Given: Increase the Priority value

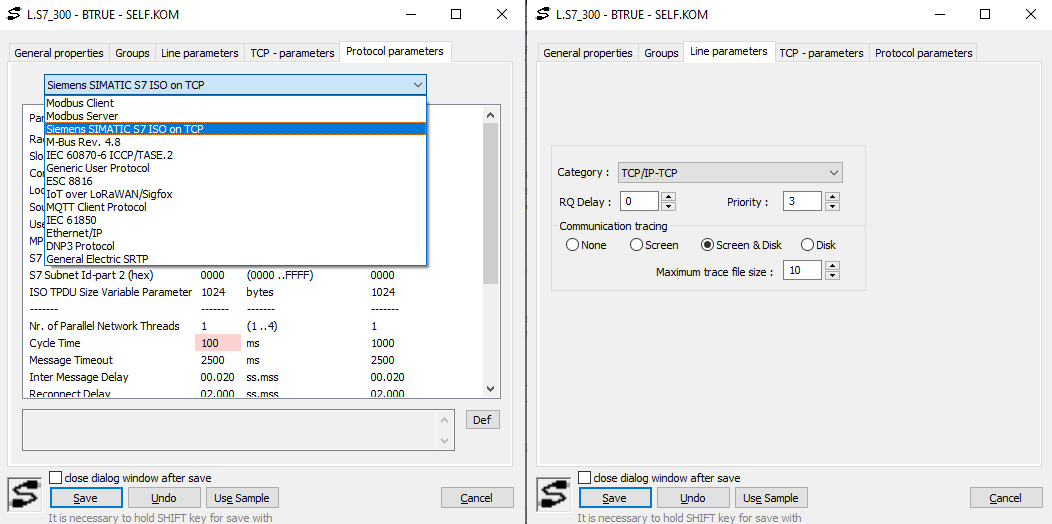Looking at the screenshot, I should click(832, 197).
